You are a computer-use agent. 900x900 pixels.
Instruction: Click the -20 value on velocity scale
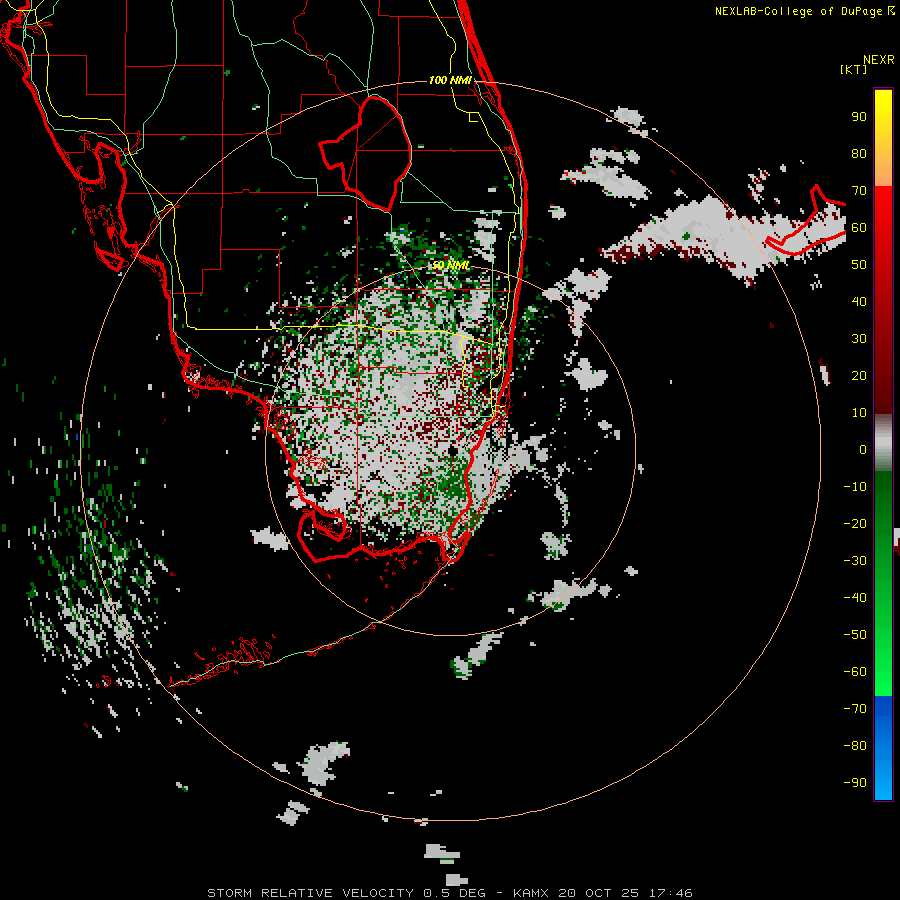click(855, 524)
